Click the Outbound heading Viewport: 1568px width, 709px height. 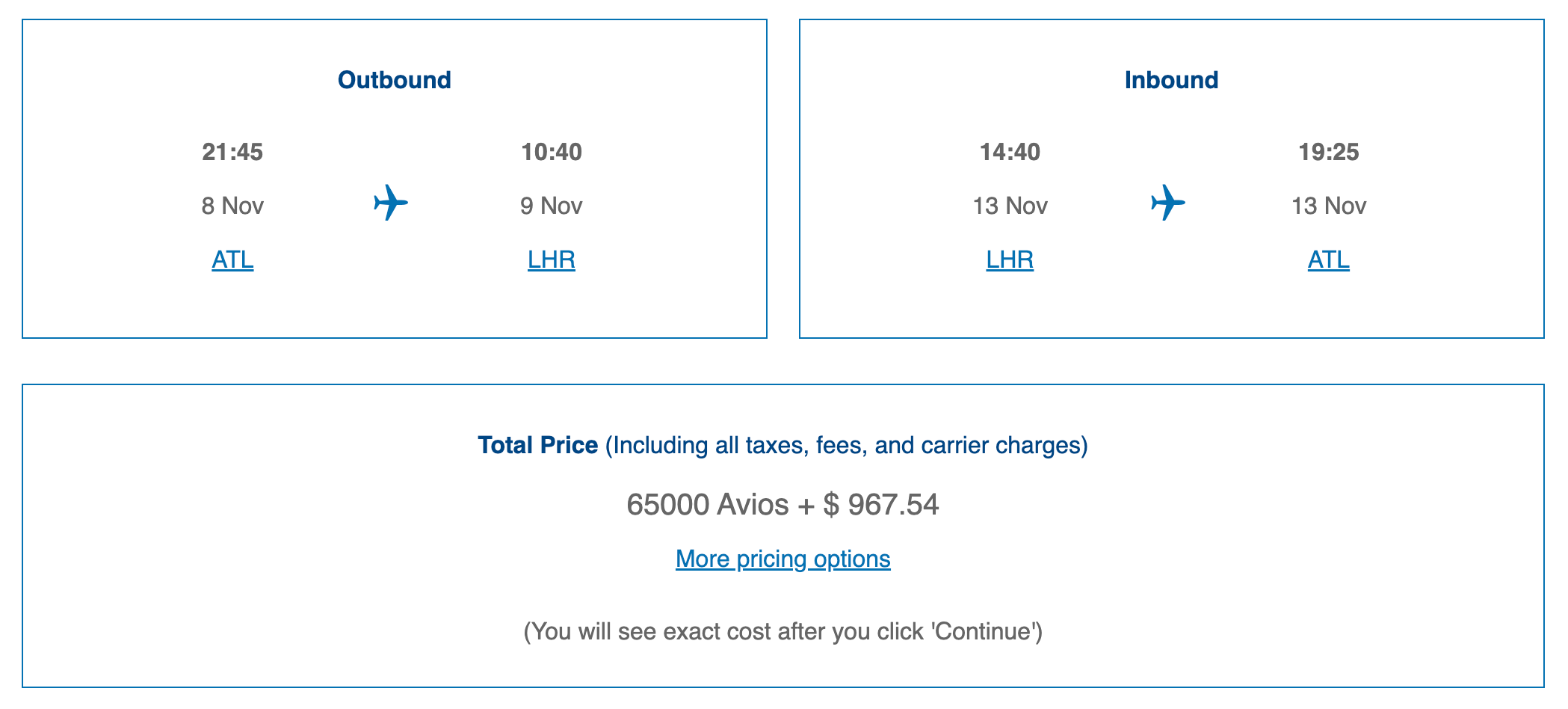[x=395, y=80]
